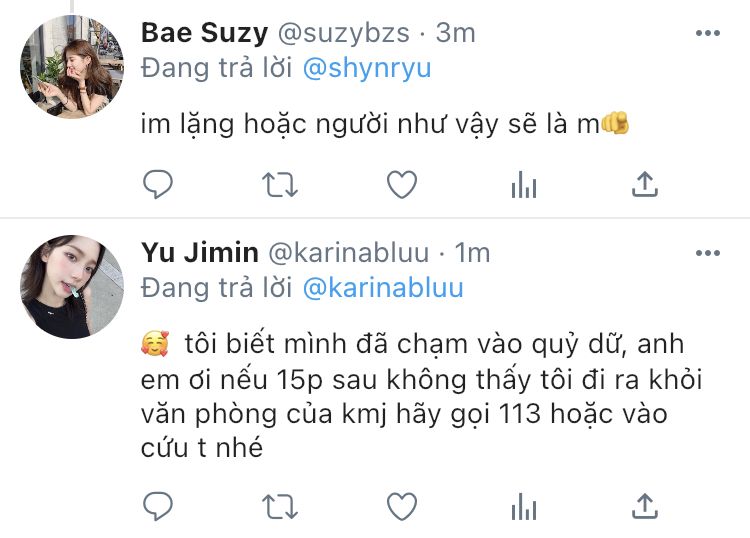Open Yu Jimin's tweet text about 113
The width and height of the screenshot is (750, 538).
click(x=421, y=396)
